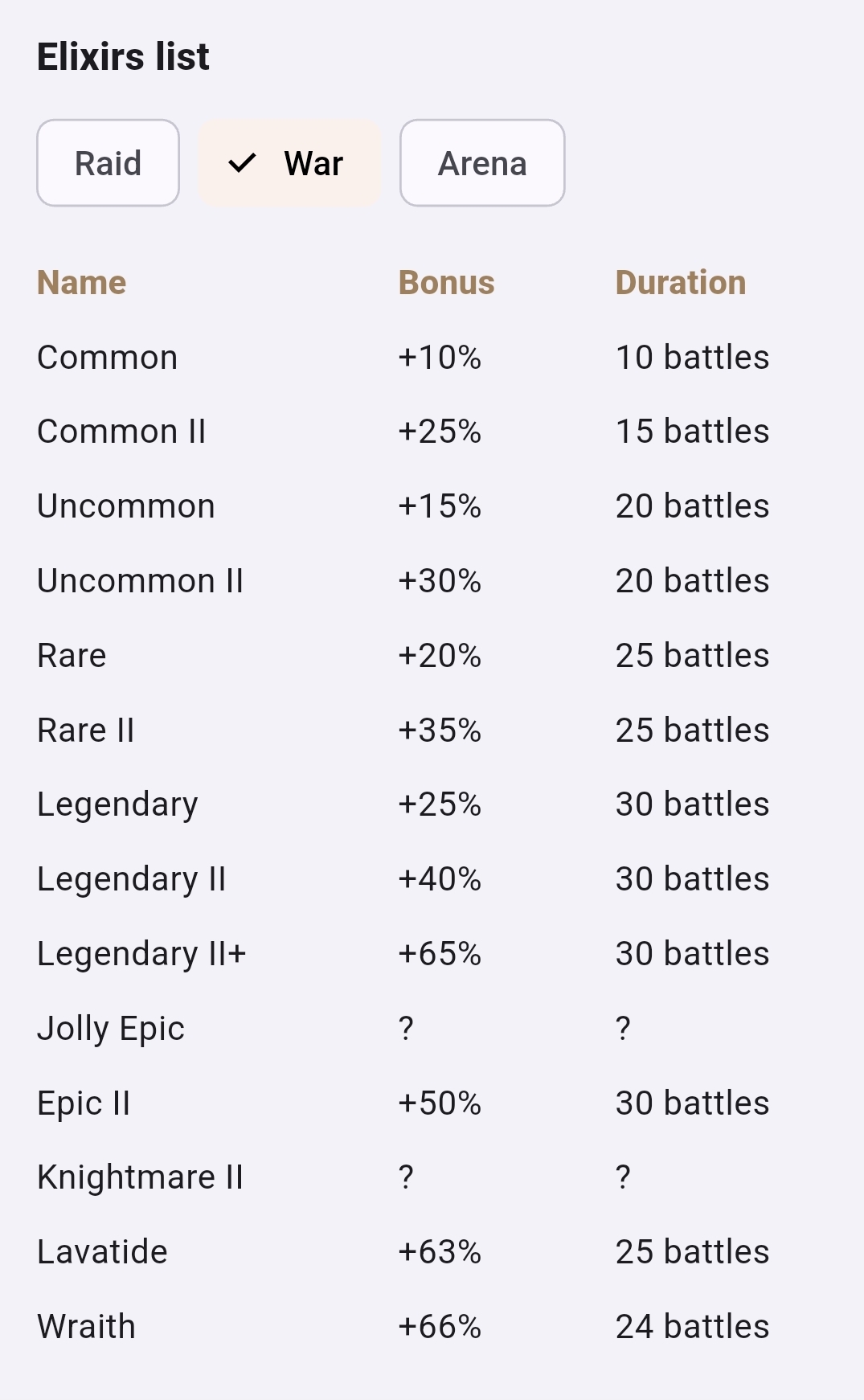The width and height of the screenshot is (864, 1400).
Task: Select the Raid filter chip
Action: click(x=108, y=163)
